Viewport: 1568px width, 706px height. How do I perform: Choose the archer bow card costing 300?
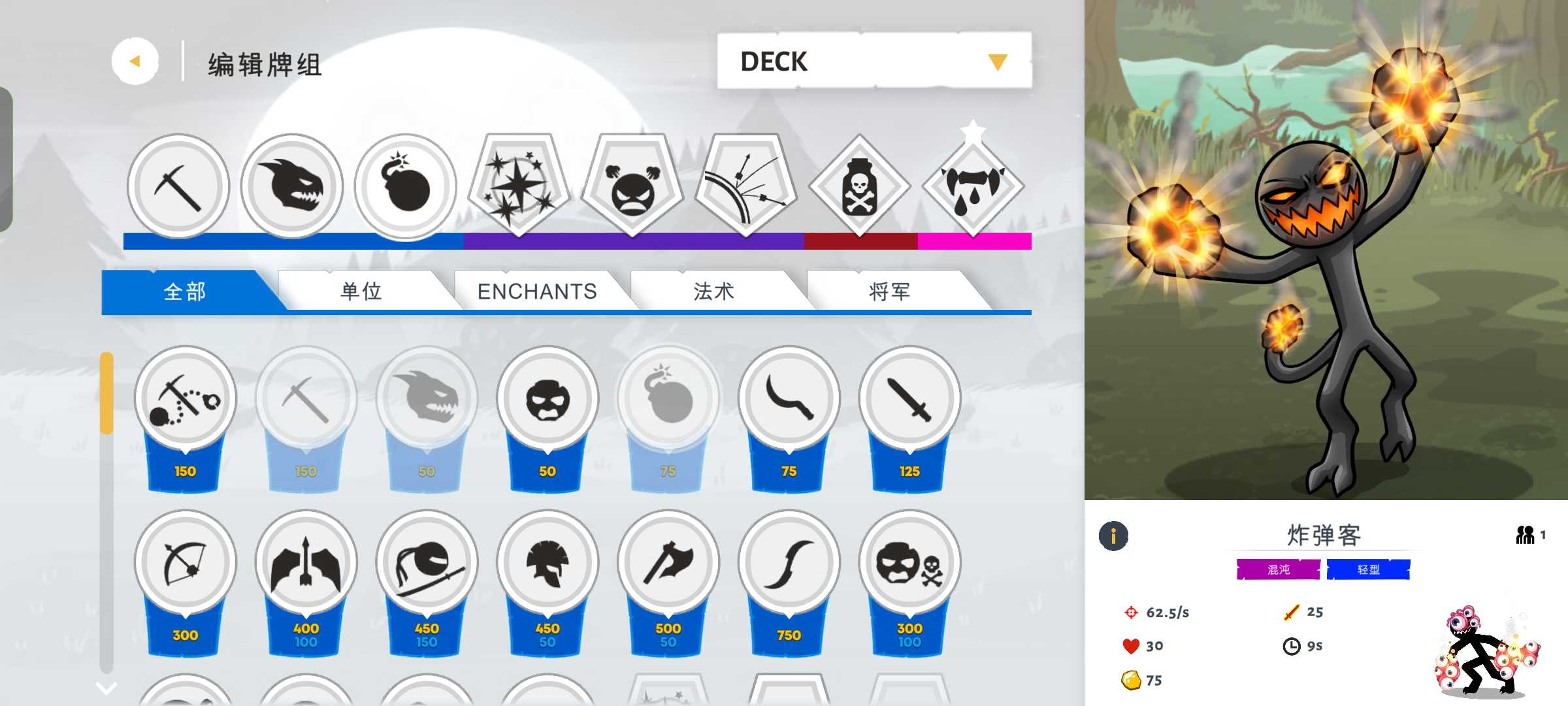coord(186,583)
